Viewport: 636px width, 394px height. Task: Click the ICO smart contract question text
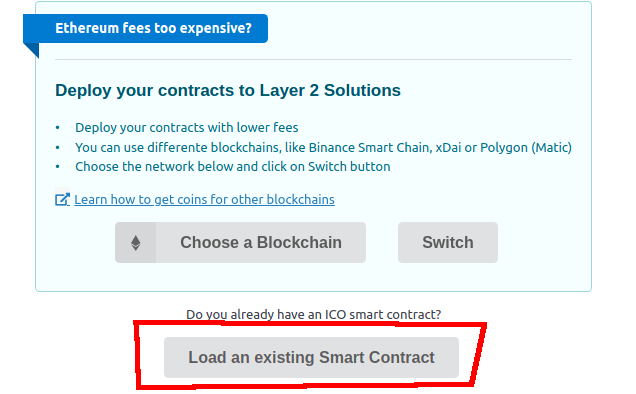pyautogui.click(x=313, y=314)
